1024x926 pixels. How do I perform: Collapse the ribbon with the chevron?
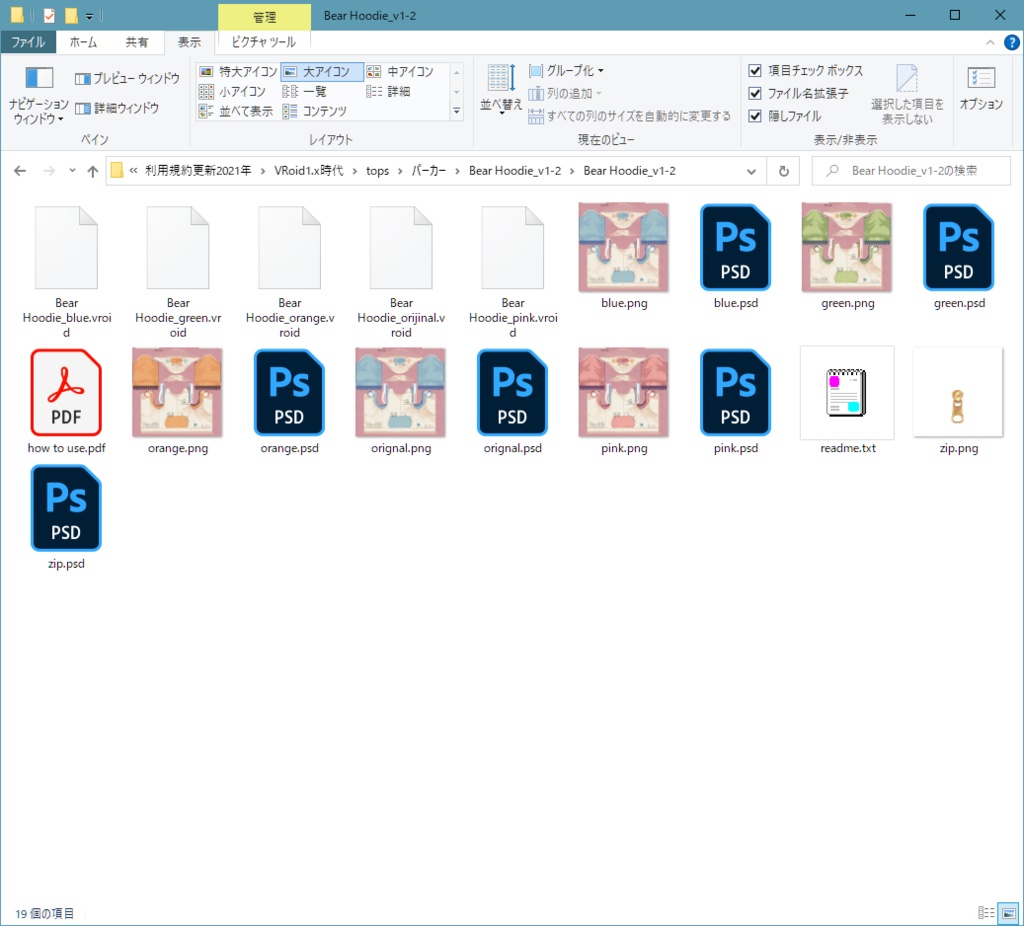click(990, 42)
